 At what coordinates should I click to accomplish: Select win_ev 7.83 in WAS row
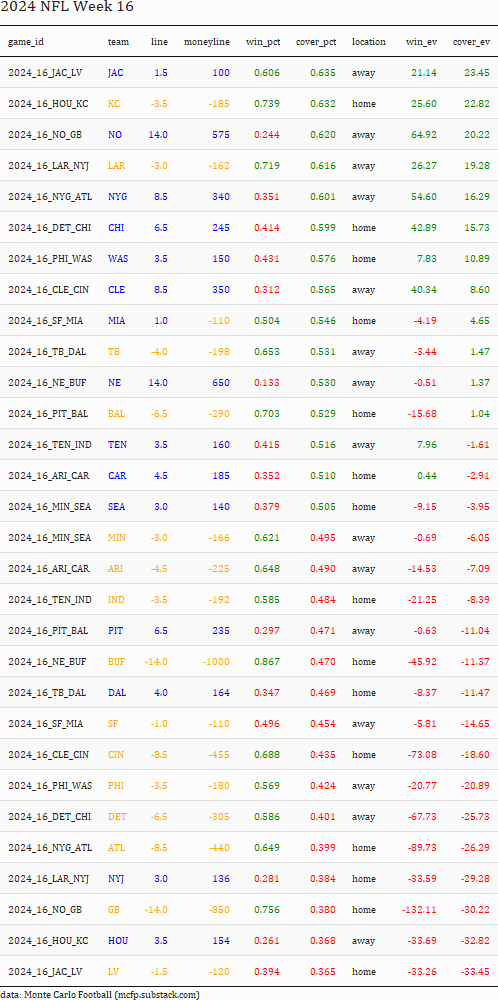(x=426, y=259)
